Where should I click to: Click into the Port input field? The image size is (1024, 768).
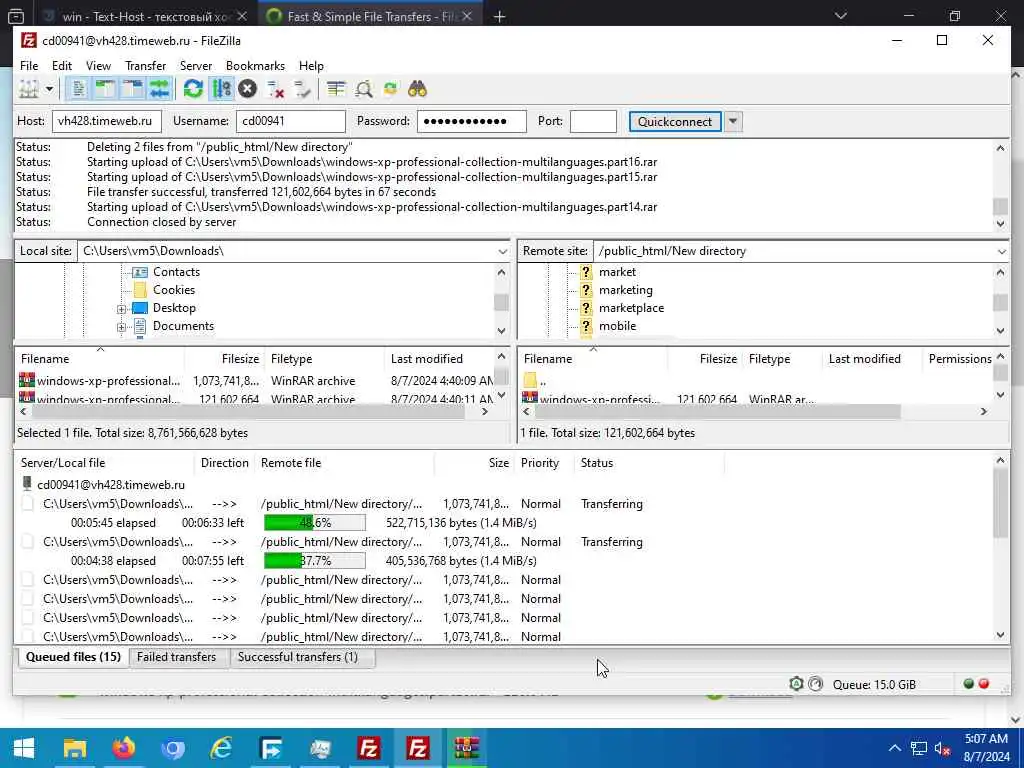(593, 121)
